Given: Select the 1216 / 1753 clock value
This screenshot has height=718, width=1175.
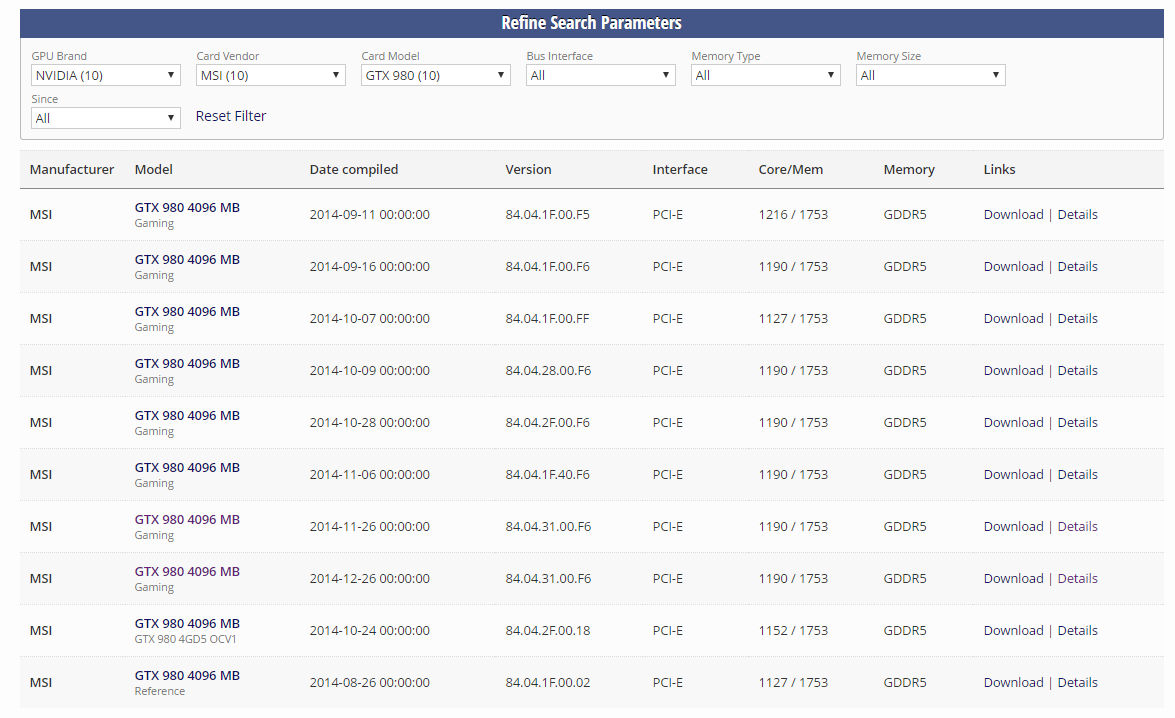Looking at the screenshot, I should tap(793, 214).
